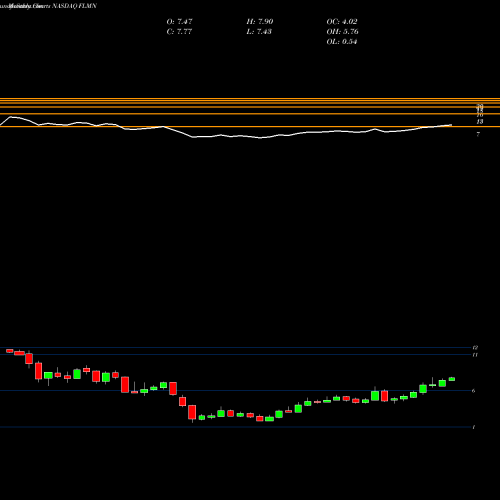Click the 'OH: 5.76' reading
500x500 pixels.
[x=342, y=32]
